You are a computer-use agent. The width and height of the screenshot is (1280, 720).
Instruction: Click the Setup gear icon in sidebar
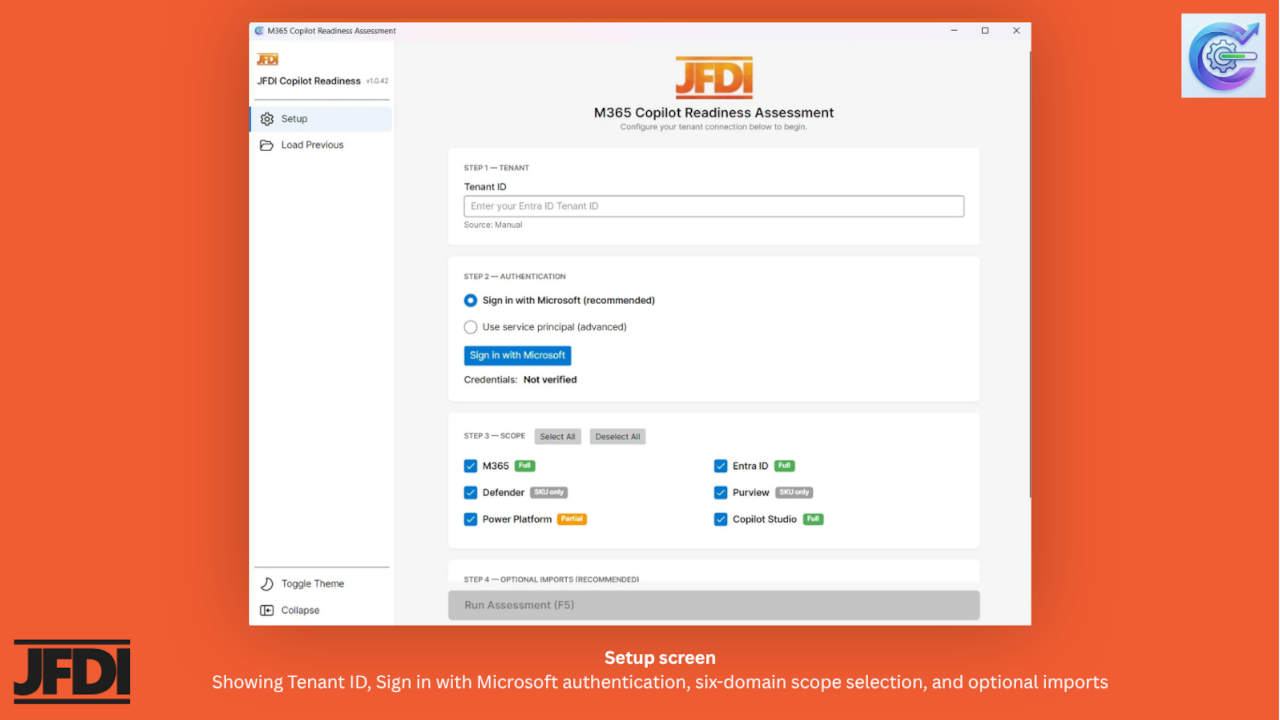point(267,119)
